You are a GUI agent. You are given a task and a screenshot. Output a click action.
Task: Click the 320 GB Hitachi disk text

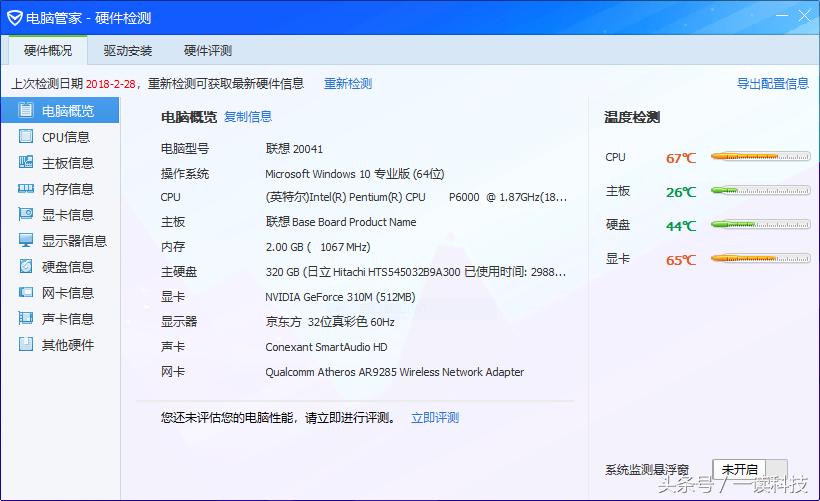click(x=416, y=272)
